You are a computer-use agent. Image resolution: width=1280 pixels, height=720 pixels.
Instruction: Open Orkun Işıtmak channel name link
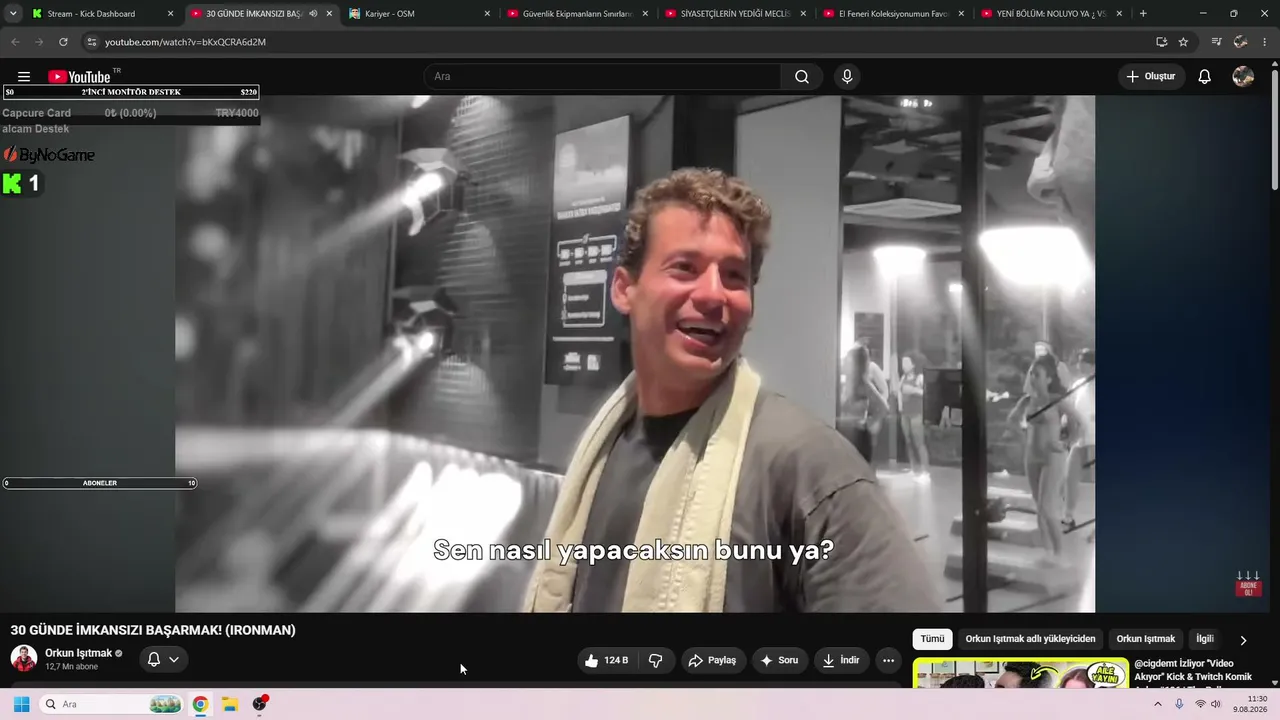pyautogui.click(x=78, y=653)
